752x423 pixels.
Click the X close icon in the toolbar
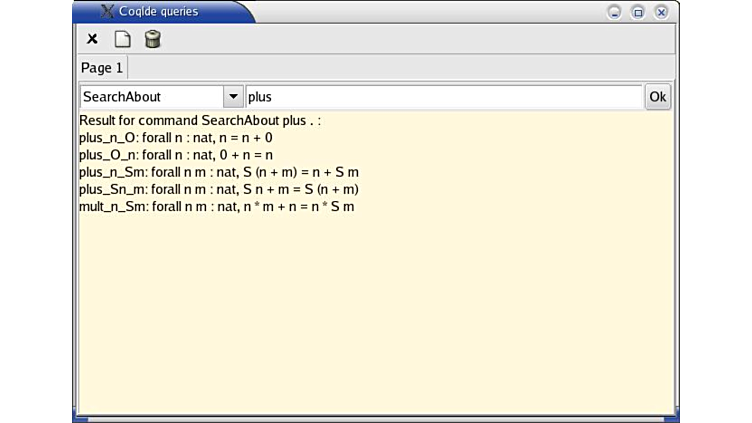pos(92,39)
